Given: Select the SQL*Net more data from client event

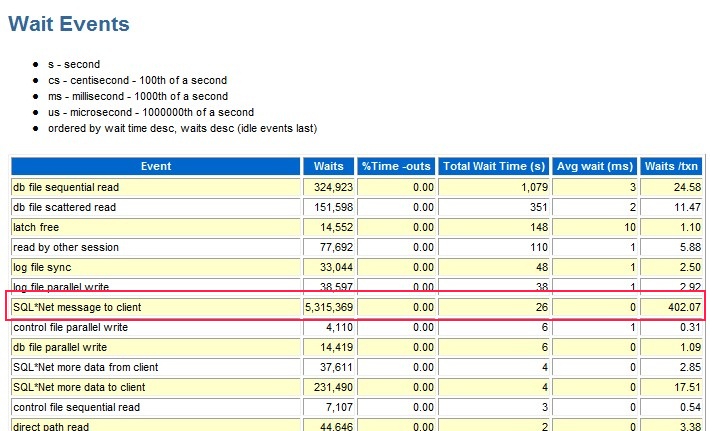Looking at the screenshot, I should click(84, 367).
